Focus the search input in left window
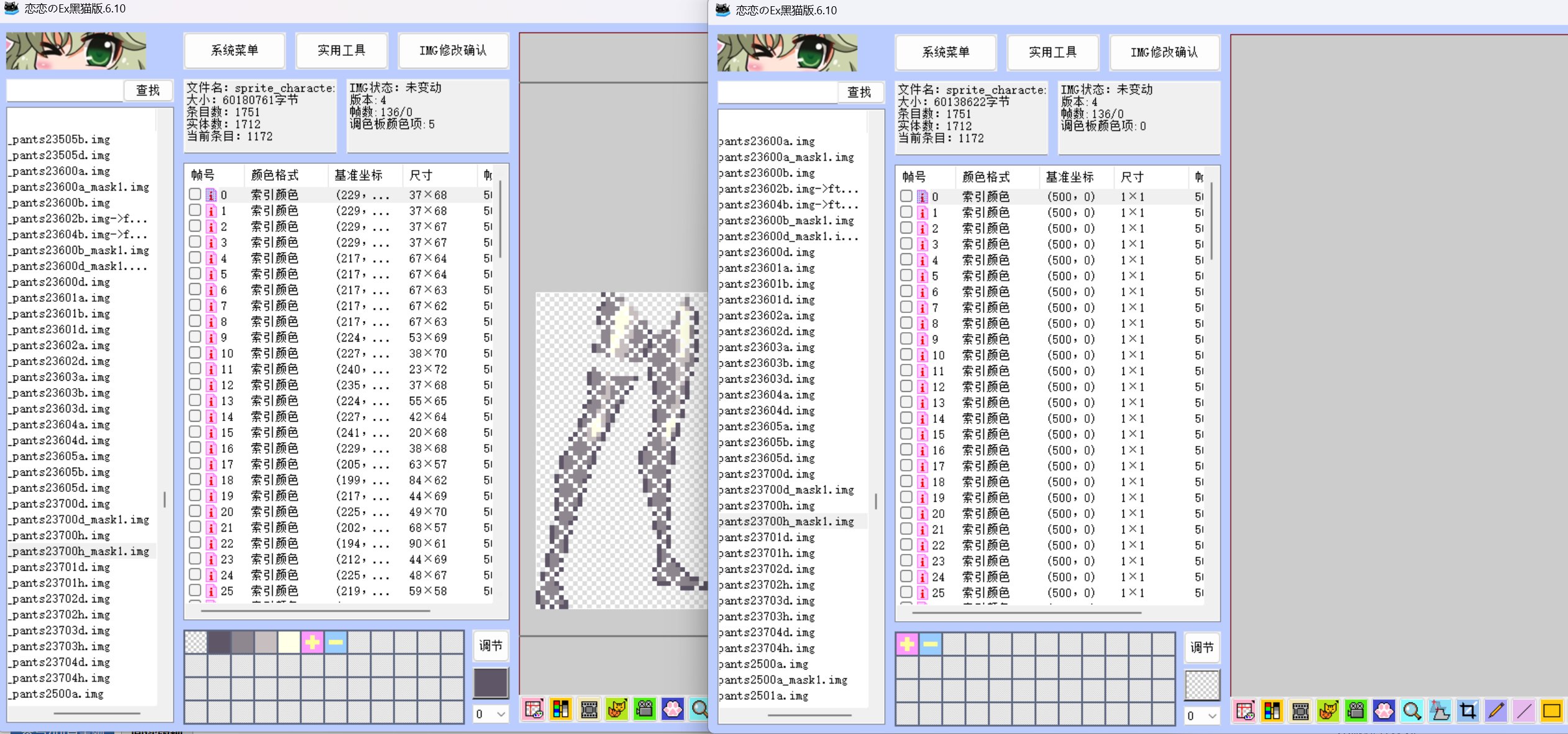Screen dimensions: 1568x734 click(x=65, y=91)
